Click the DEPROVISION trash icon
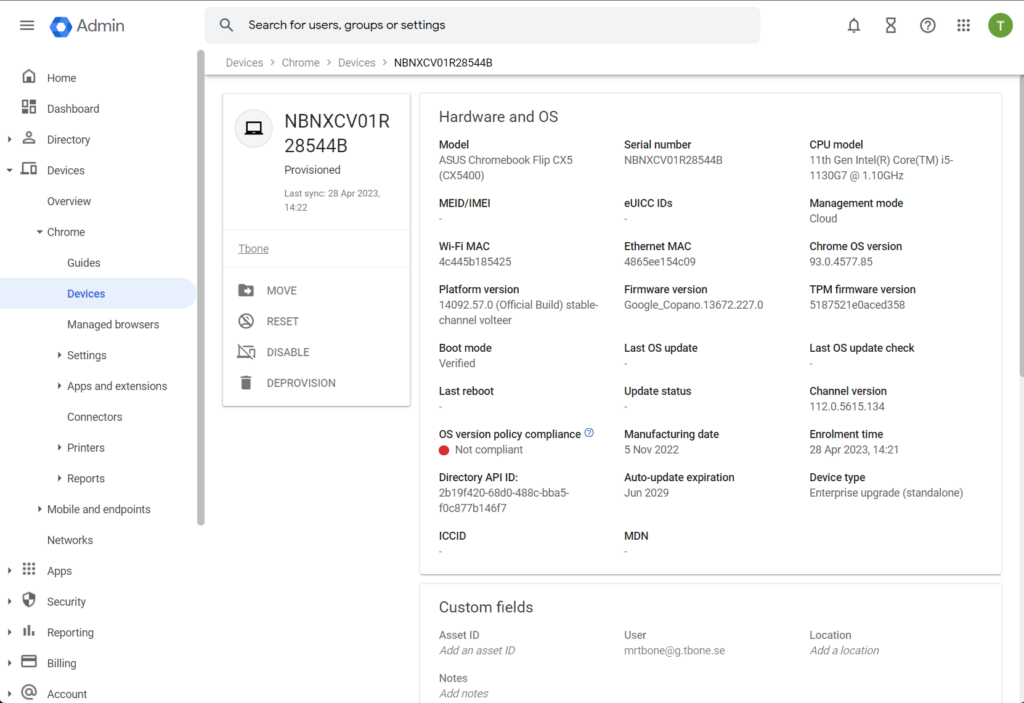 pos(246,383)
